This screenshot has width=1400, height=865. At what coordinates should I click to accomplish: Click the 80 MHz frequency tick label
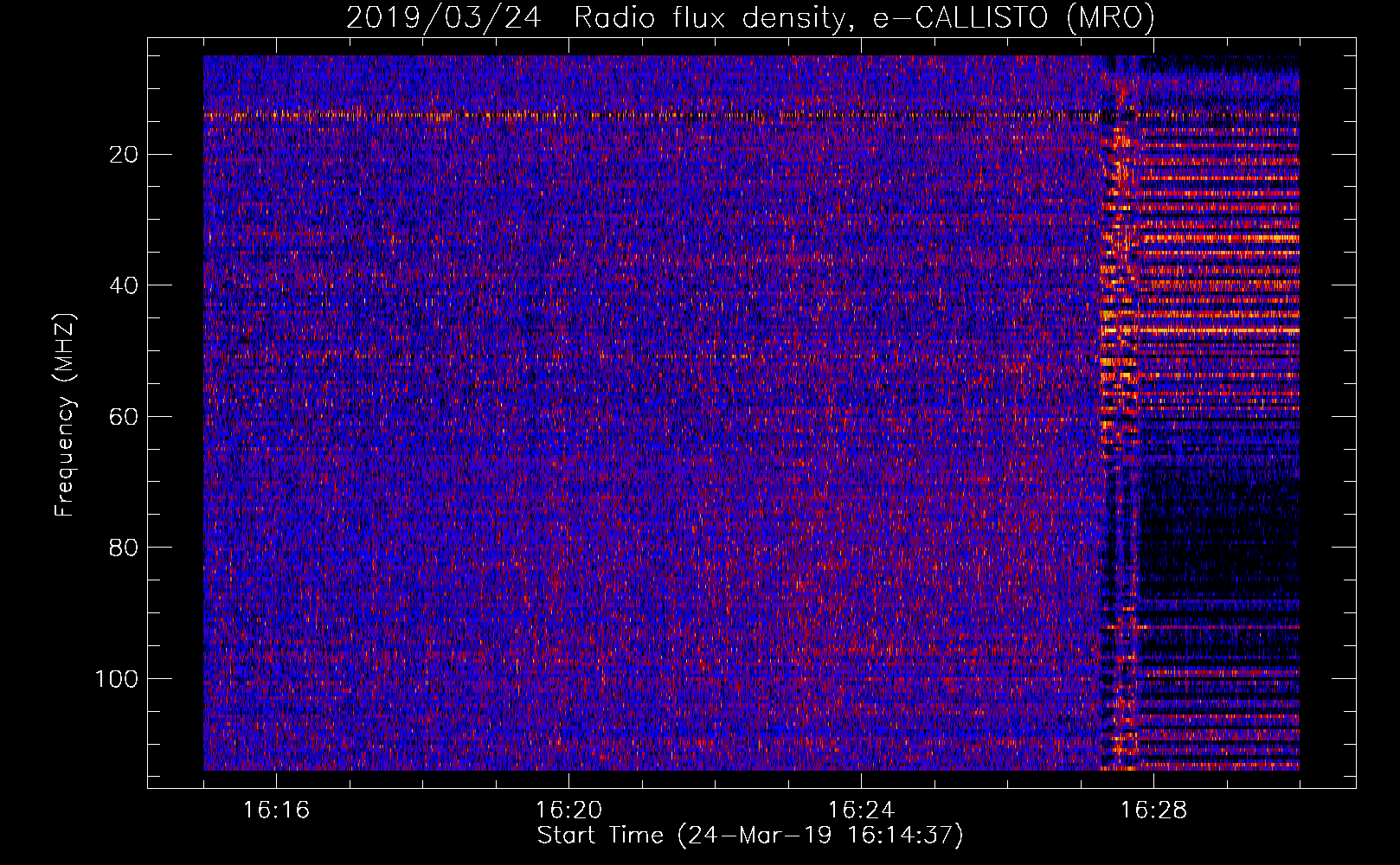125,548
